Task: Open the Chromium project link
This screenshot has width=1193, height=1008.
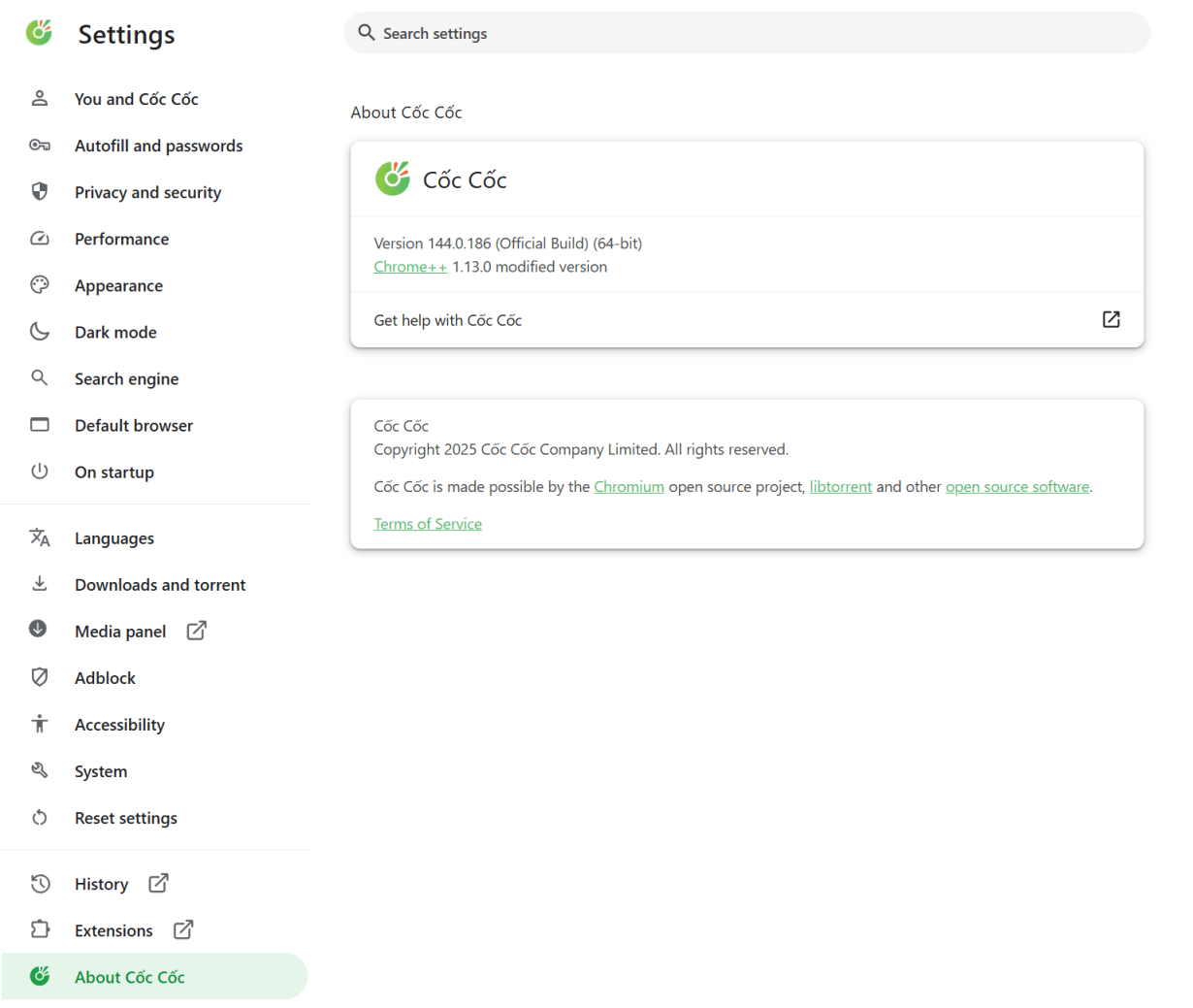Action: (x=629, y=487)
